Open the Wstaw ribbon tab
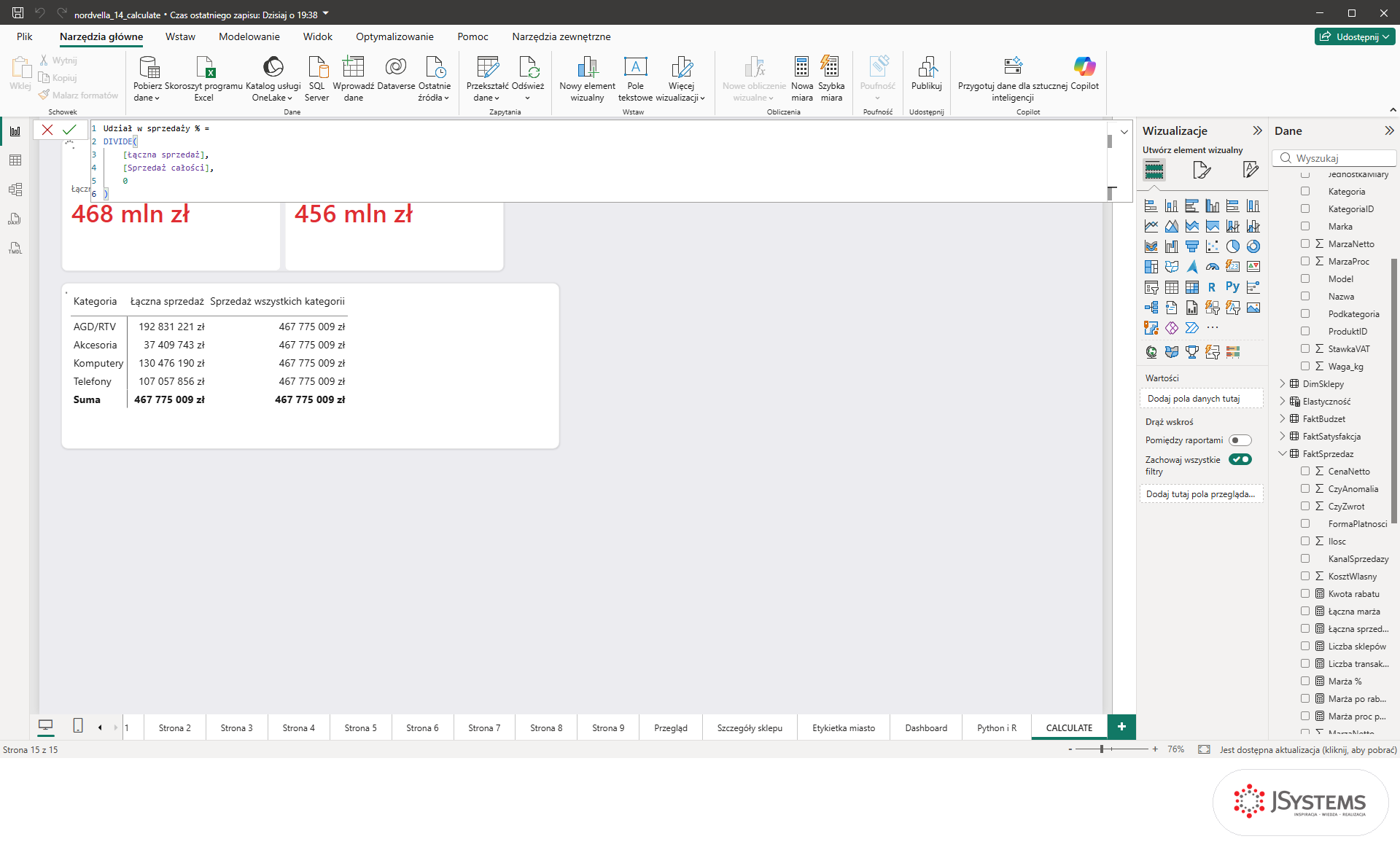 click(180, 36)
